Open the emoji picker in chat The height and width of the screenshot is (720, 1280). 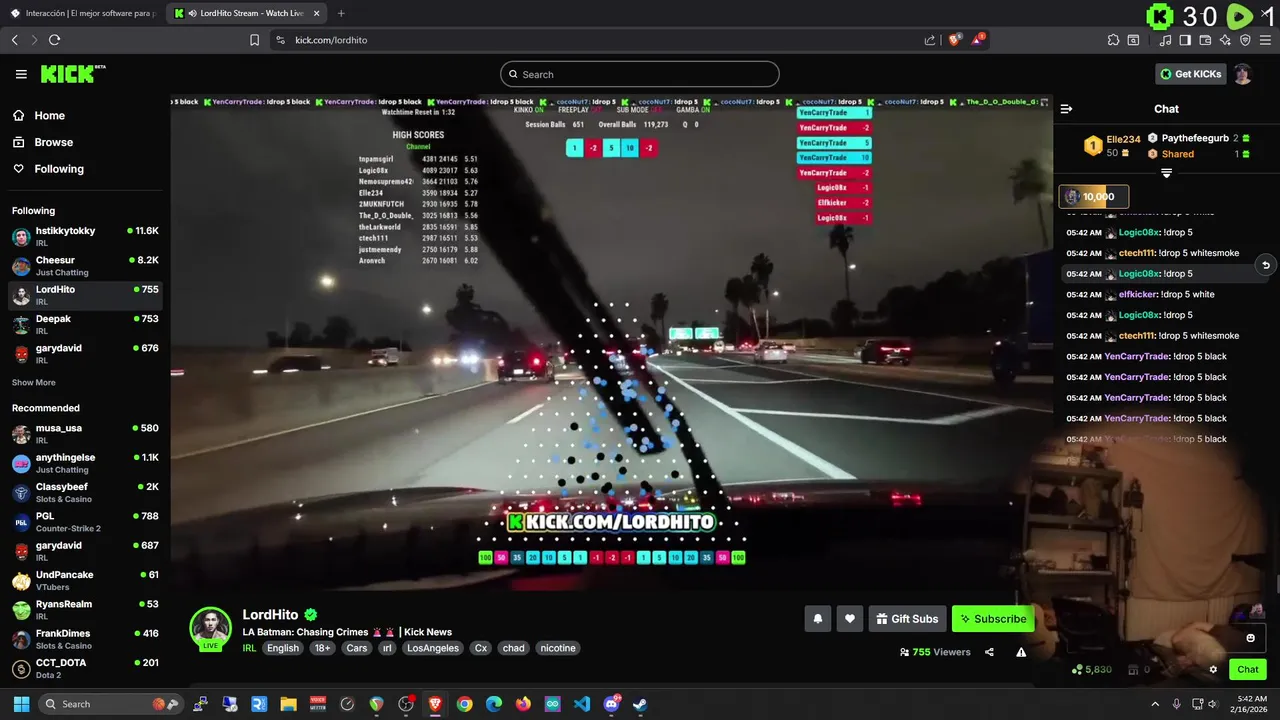[1250, 638]
